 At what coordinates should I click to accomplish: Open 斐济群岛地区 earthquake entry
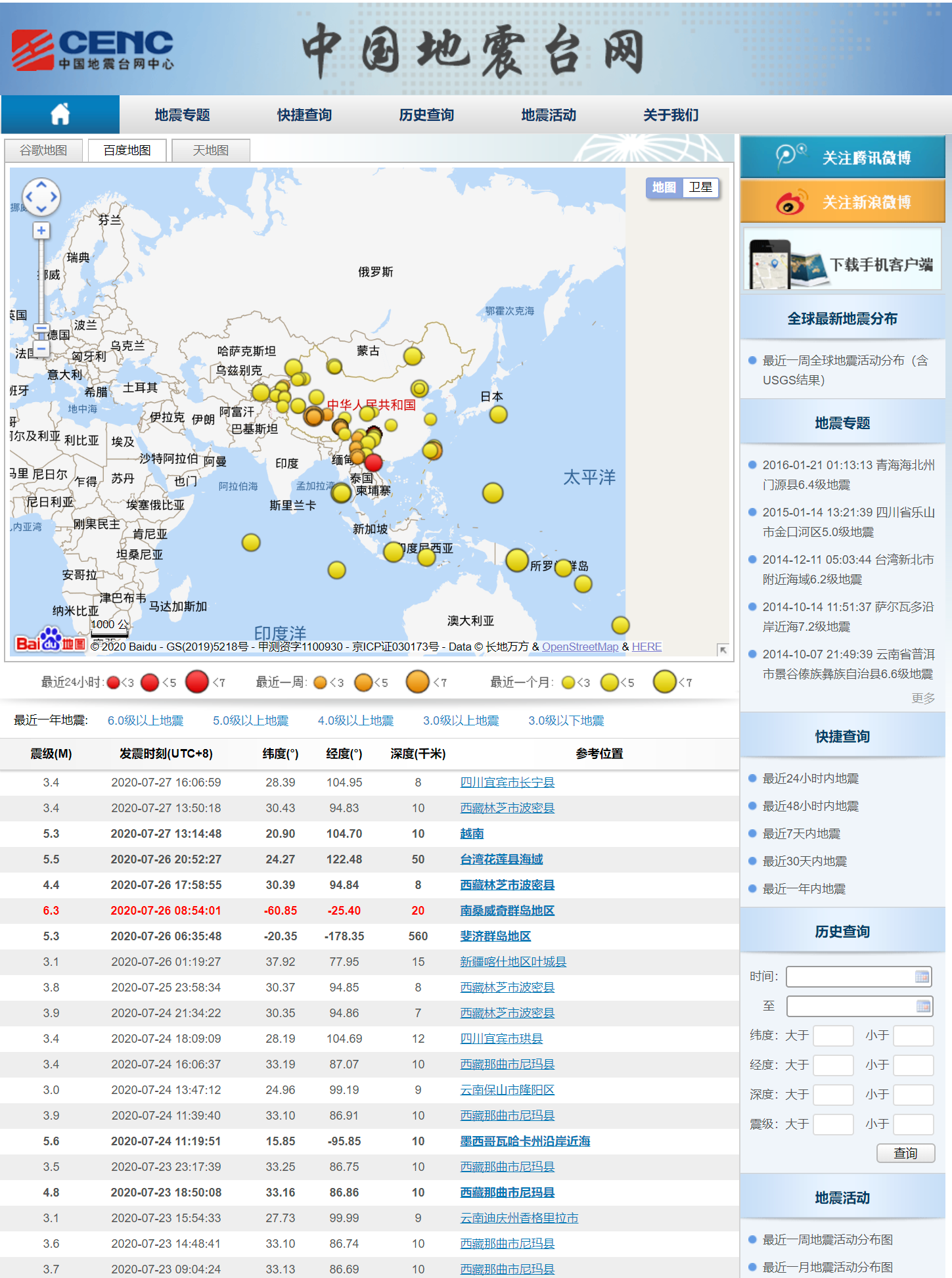495,936
